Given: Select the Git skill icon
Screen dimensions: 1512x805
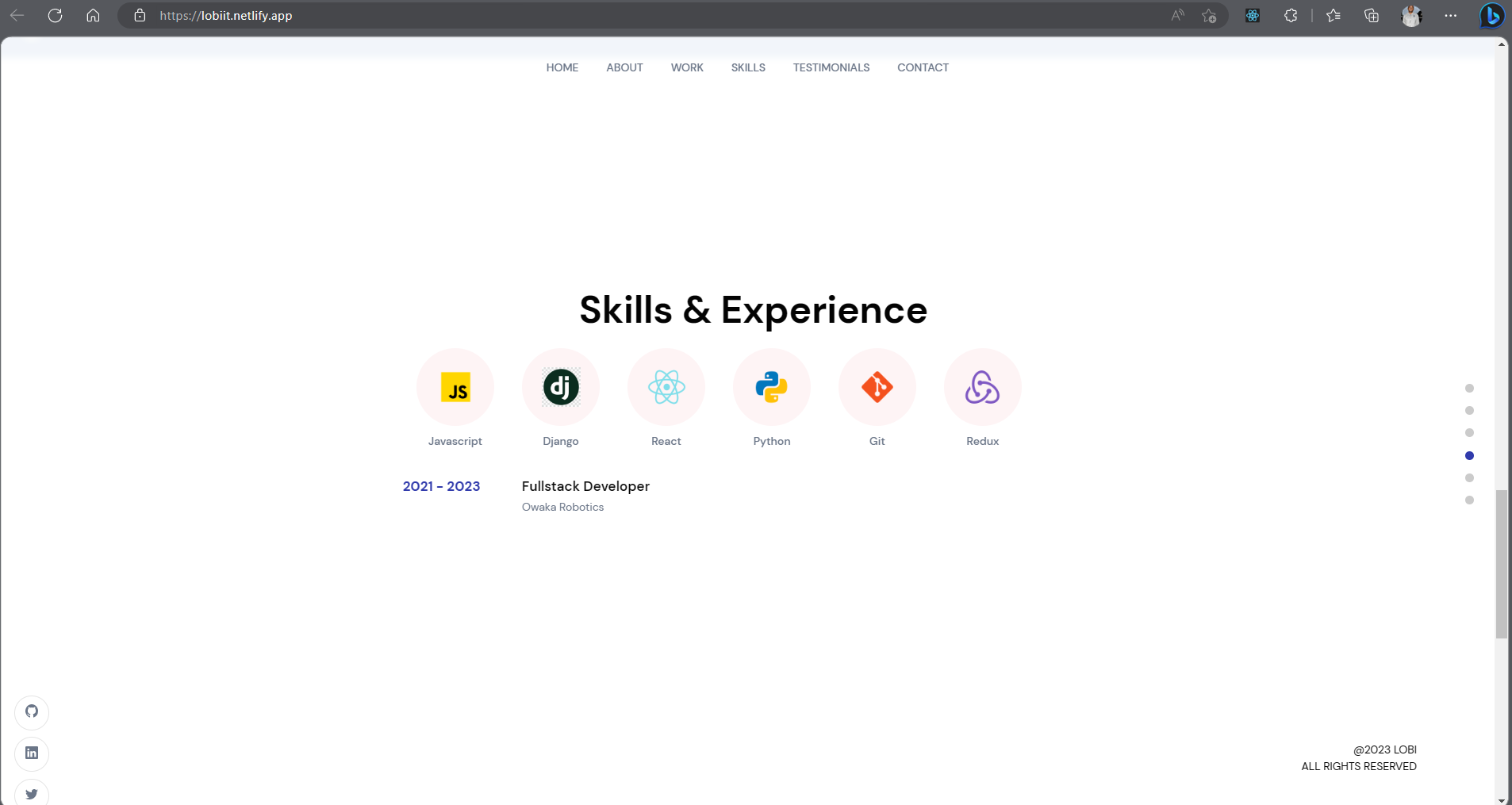Looking at the screenshot, I should (x=877, y=388).
